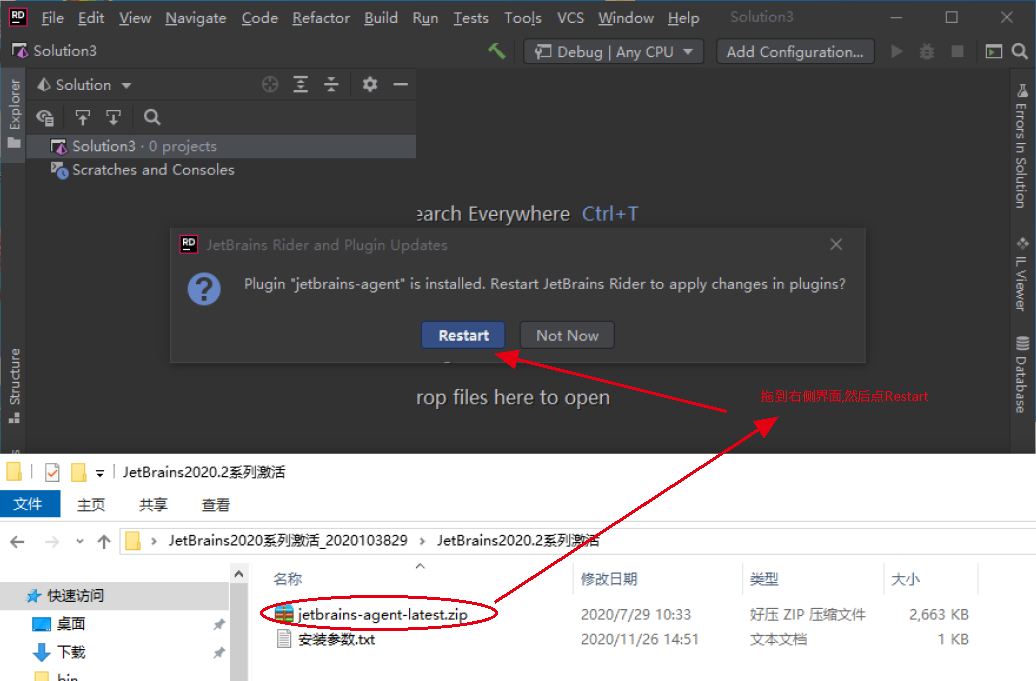Click the Restart button in the dialog
Viewport: 1036px width, 681px height.
463,336
